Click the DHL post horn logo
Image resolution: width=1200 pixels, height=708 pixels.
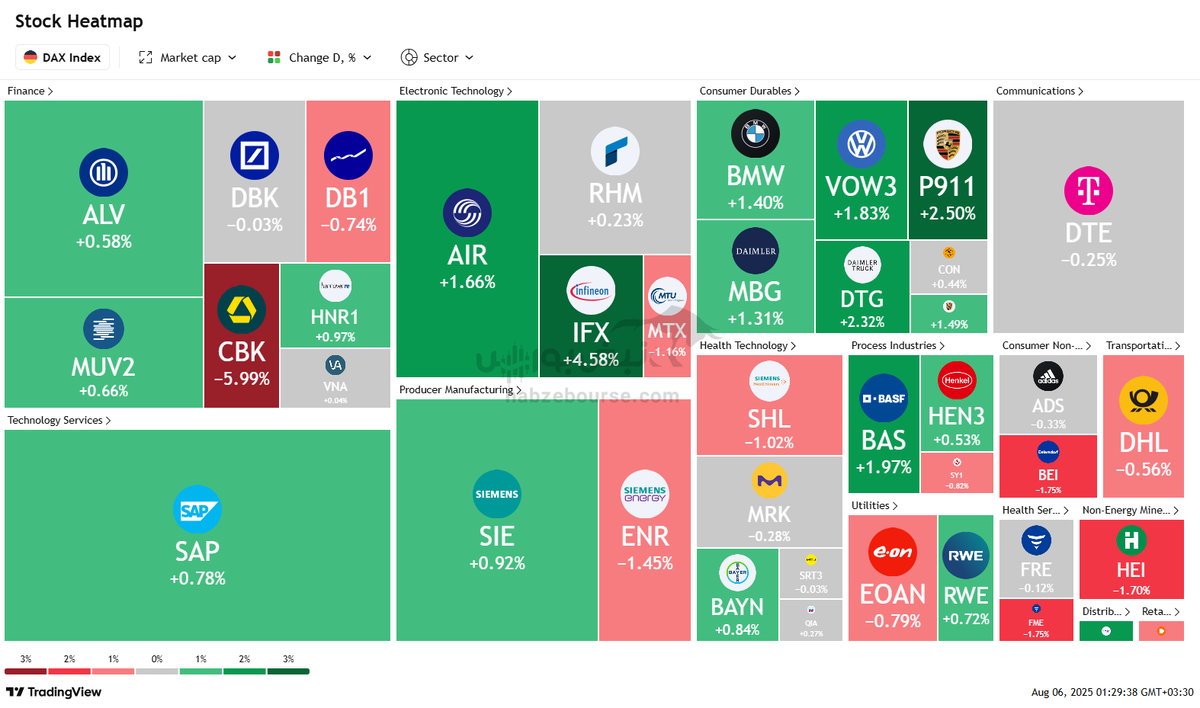point(1143,402)
